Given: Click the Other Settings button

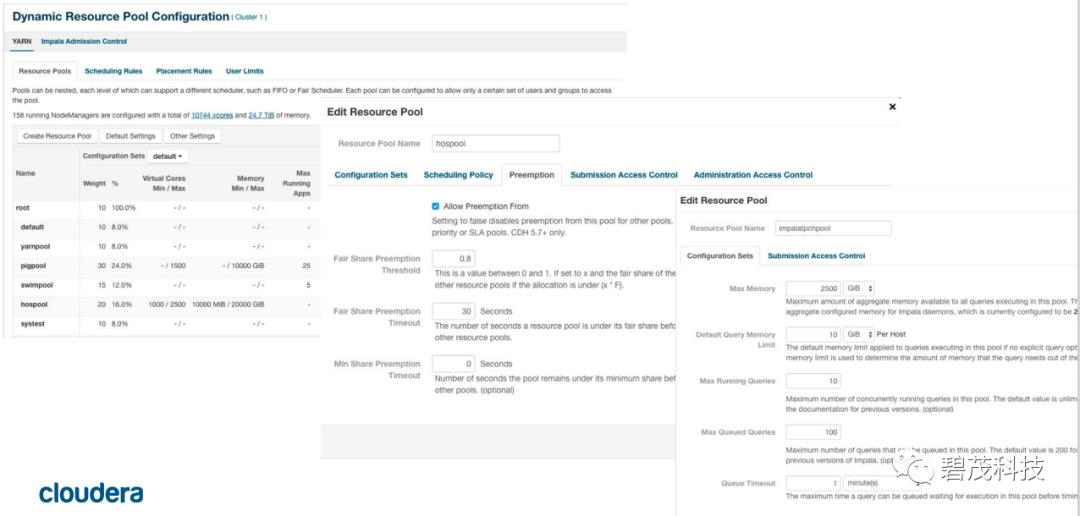Looking at the screenshot, I should (192, 136).
